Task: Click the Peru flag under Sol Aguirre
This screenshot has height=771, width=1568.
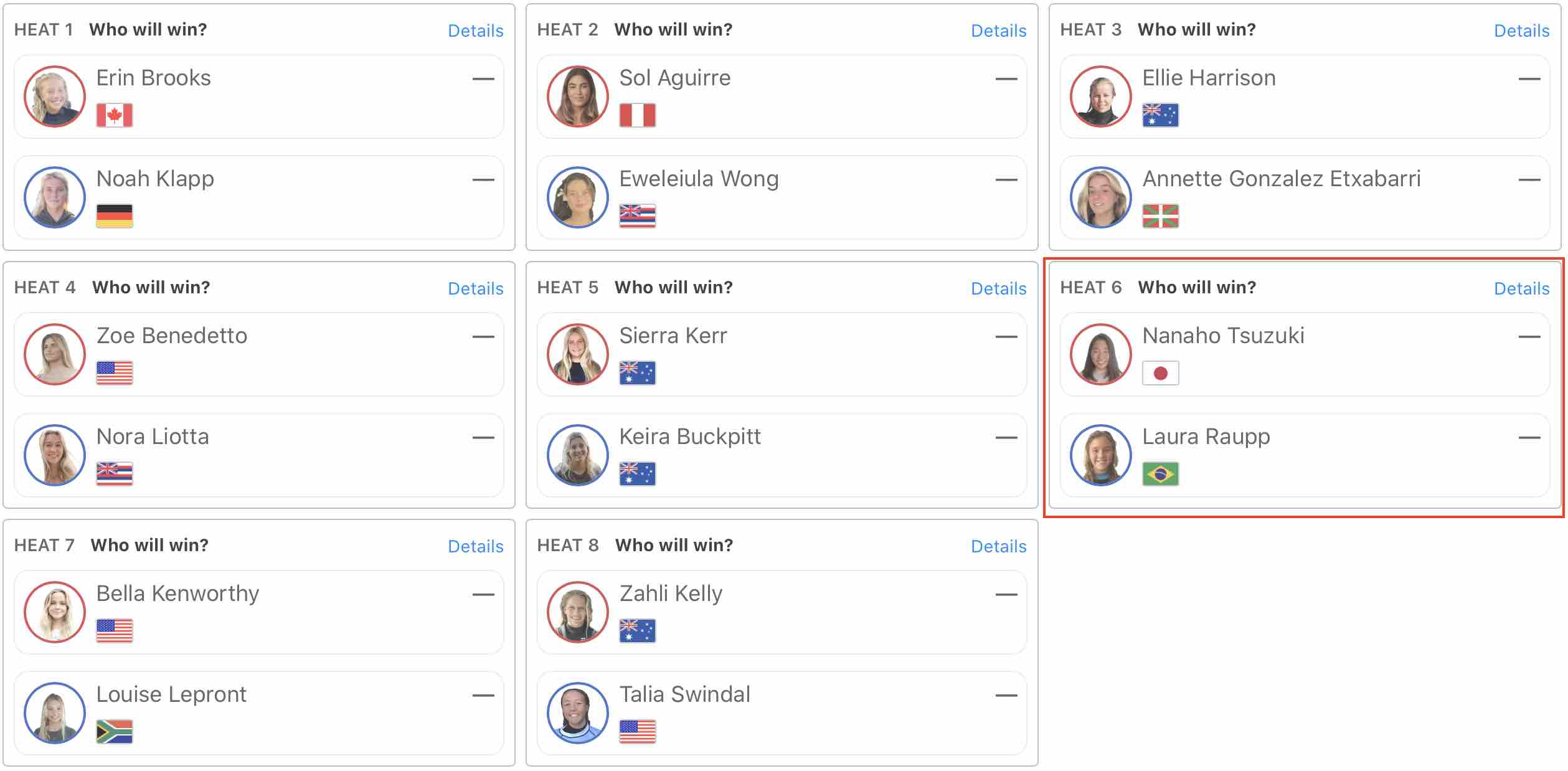Action: 637,115
